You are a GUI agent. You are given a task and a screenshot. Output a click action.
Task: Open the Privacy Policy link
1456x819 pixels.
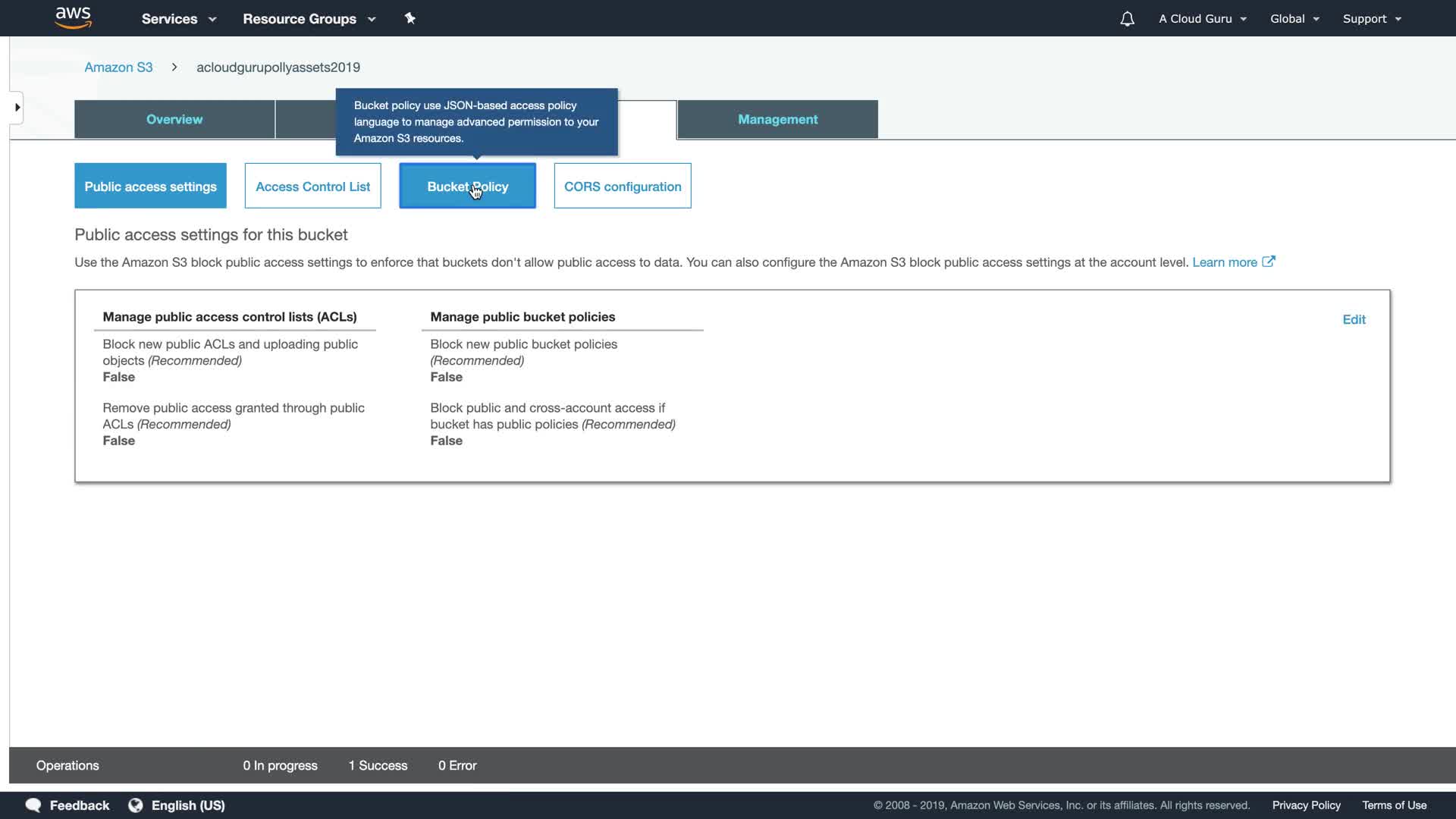(x=1306, y=805)
